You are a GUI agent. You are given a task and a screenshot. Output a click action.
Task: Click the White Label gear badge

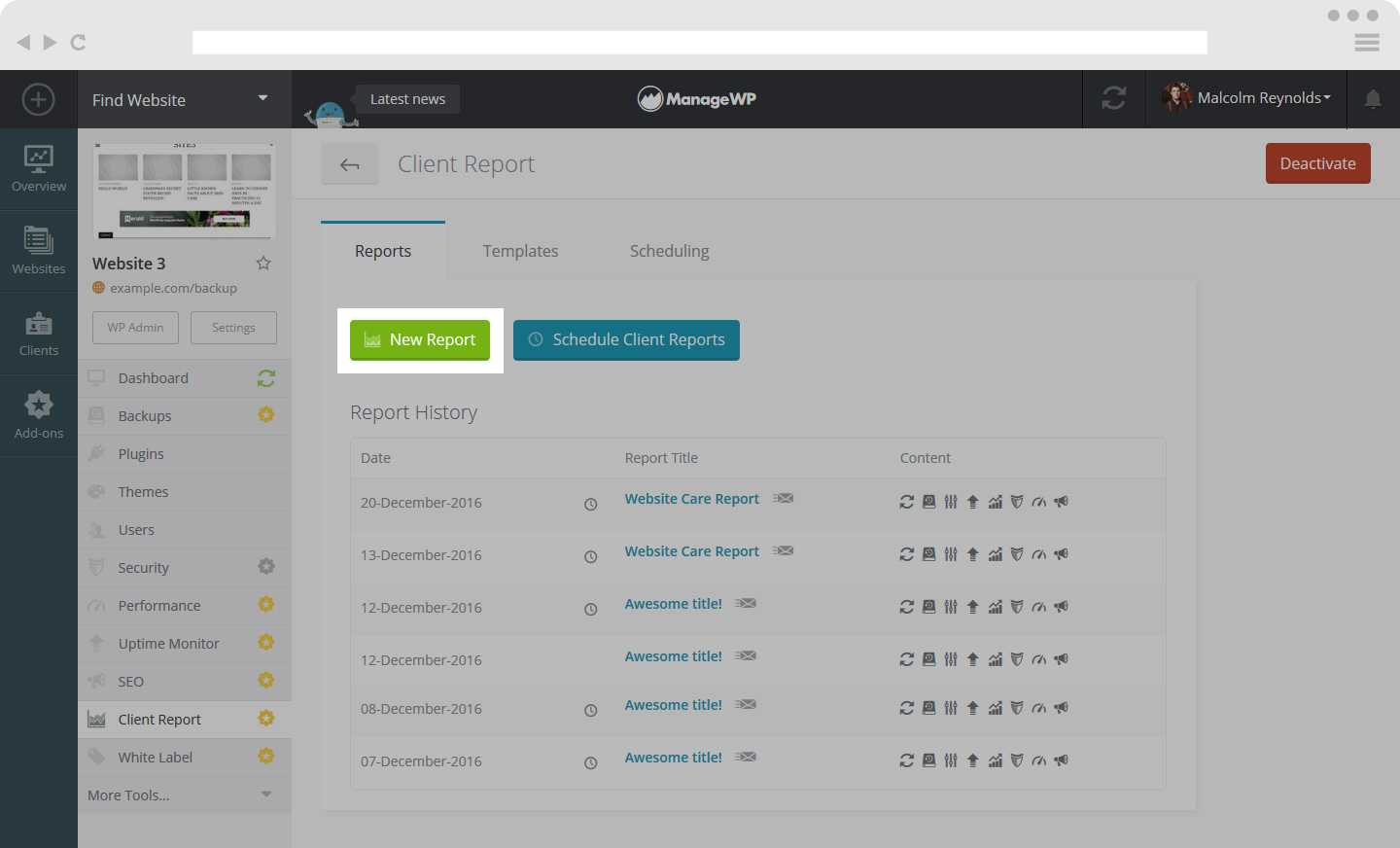coord(266,757)
